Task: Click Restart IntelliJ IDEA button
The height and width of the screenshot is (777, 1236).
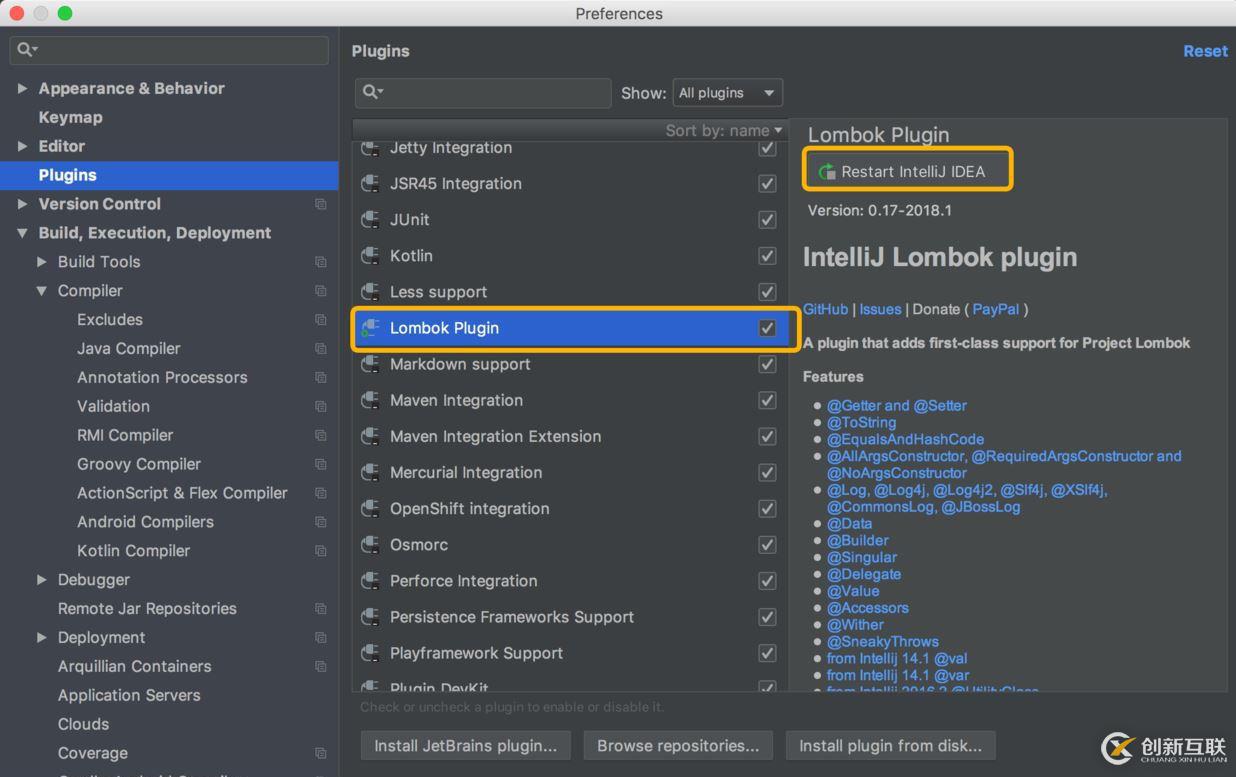Action: click(908, 172)
